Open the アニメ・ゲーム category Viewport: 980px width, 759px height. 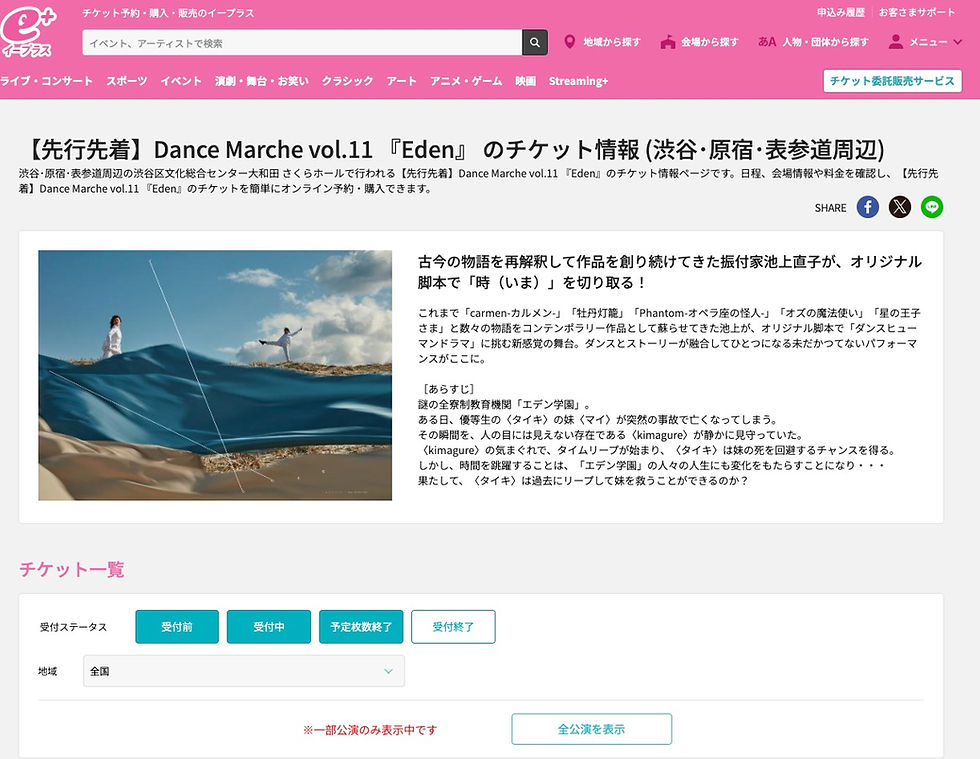click(466, 81)
